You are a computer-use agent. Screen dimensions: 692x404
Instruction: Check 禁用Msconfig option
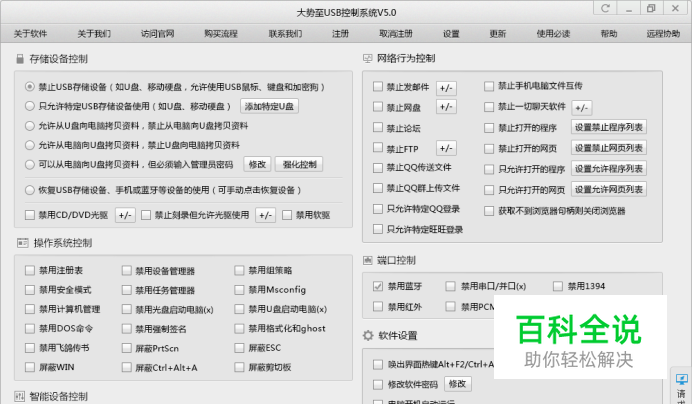coord(239,290)
